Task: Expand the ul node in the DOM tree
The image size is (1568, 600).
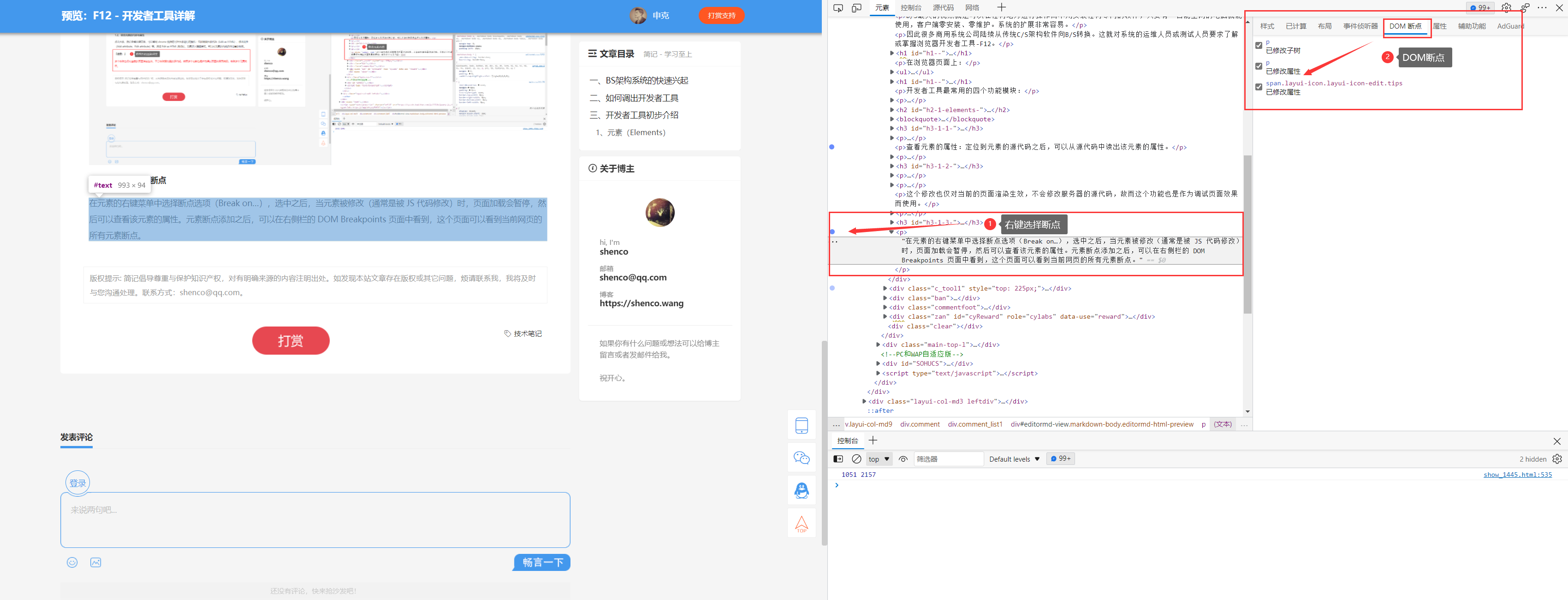Action: point(892,72)
